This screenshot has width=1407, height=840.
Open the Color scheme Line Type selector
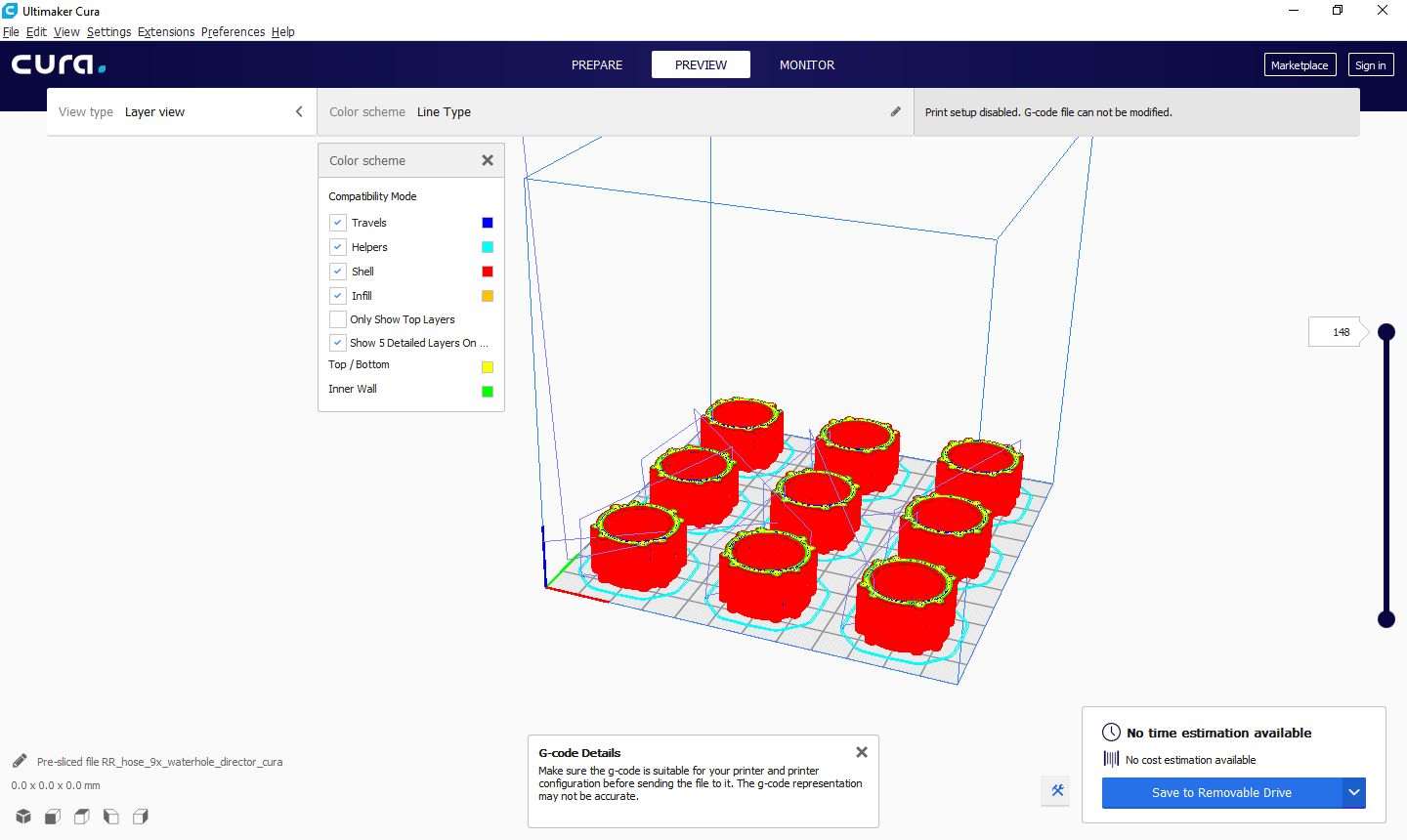pyautogui.click(x=445, y=111)
